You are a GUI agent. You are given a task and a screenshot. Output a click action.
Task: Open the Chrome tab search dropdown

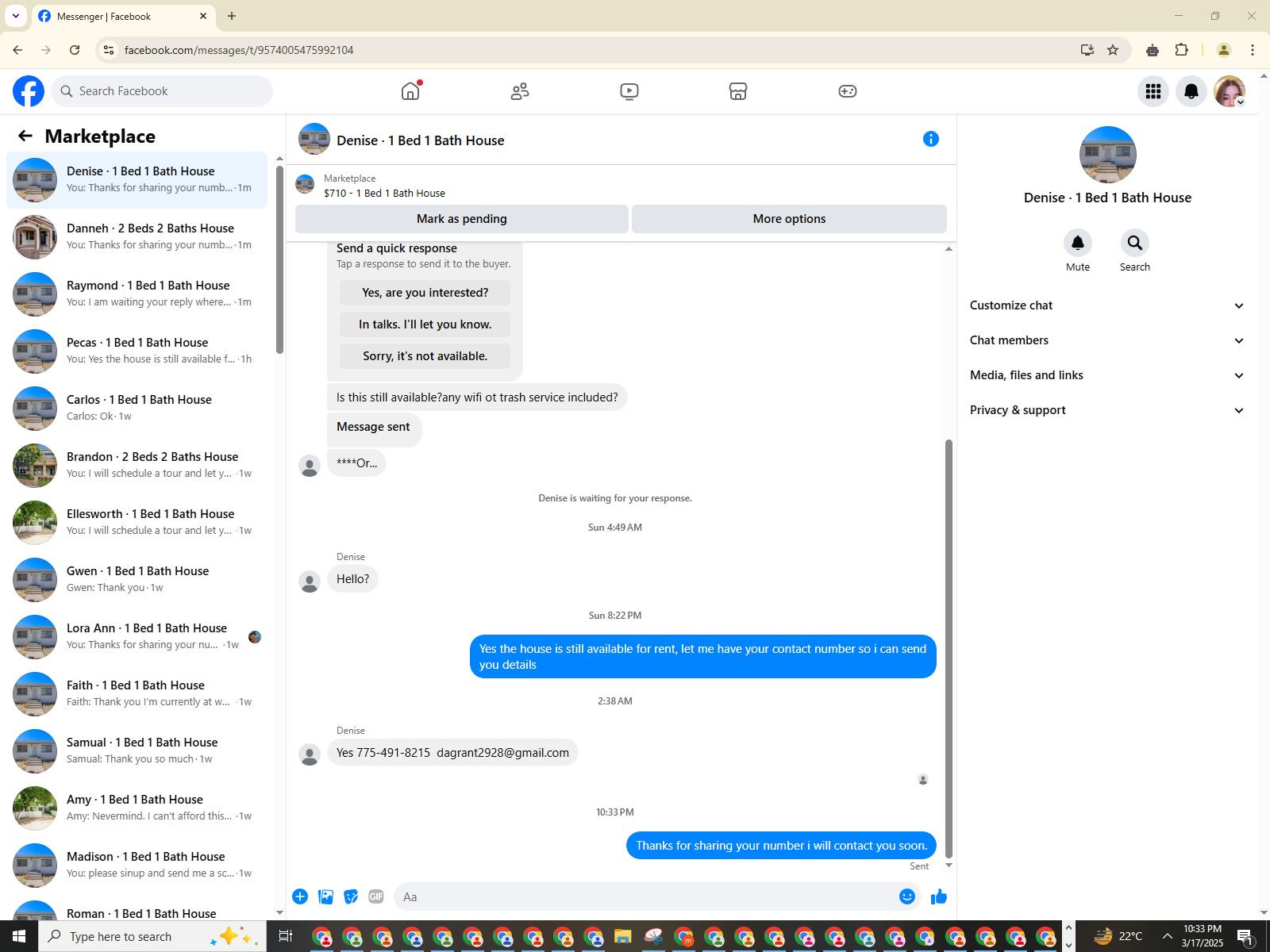point(16,16)
